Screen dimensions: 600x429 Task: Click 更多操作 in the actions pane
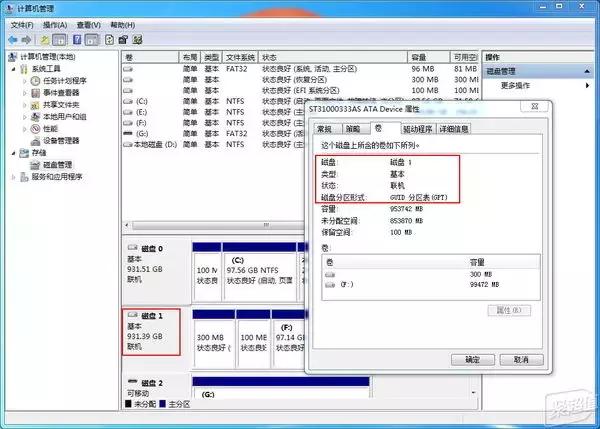515,85
